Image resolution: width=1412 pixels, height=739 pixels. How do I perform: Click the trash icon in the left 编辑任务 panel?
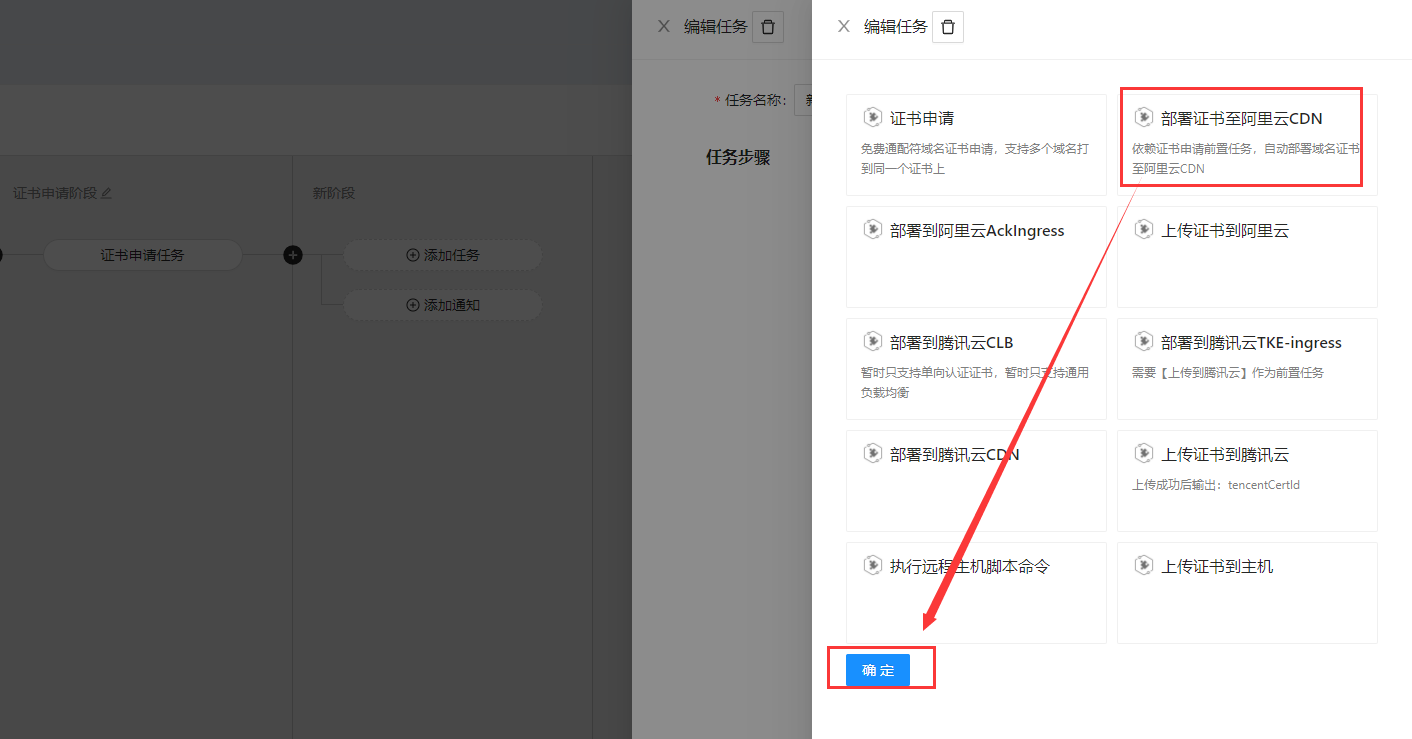click(x=767, y=27)
